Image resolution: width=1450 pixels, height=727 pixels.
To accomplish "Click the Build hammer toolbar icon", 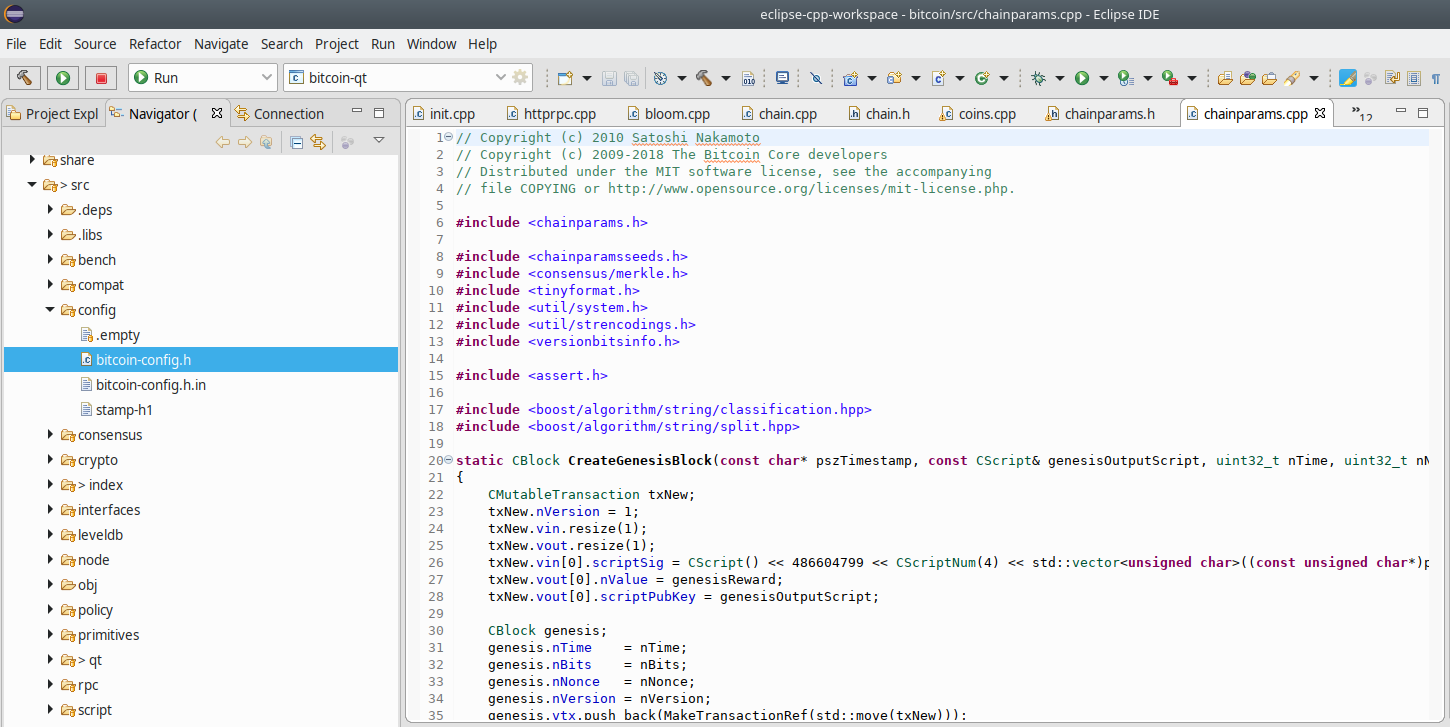I will [x=704, y=77].
